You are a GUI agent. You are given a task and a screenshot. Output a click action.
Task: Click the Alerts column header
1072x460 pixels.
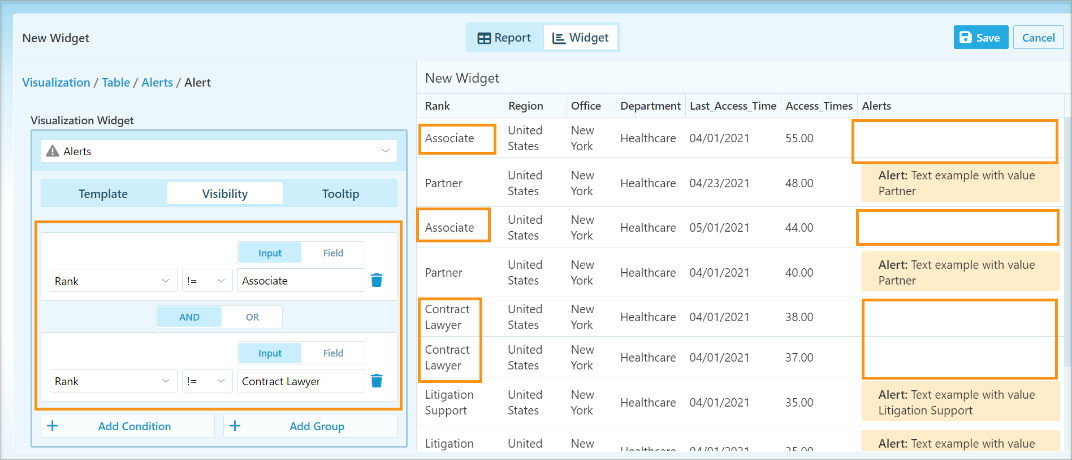[x=876, y=106]
